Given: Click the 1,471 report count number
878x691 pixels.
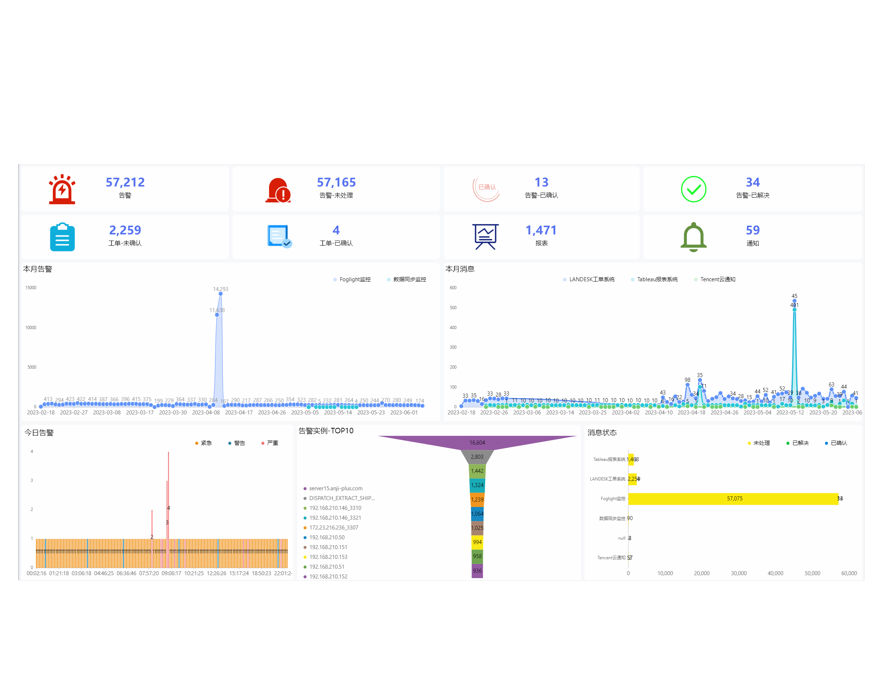Looking at the screenshot, I should 541,230.
